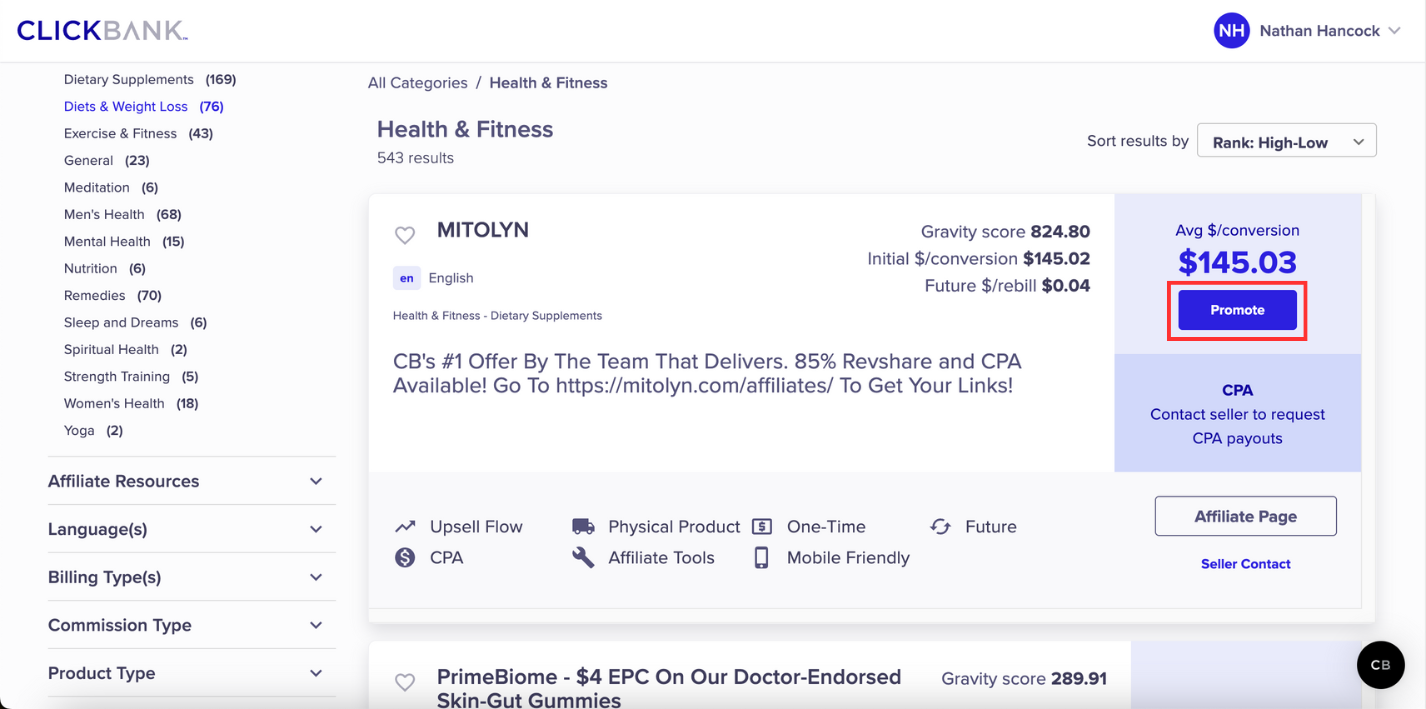Viewport: 1426px width, 709px height.
Task: Open the PrimeBiome product title
Action: (x=669, y=688)
